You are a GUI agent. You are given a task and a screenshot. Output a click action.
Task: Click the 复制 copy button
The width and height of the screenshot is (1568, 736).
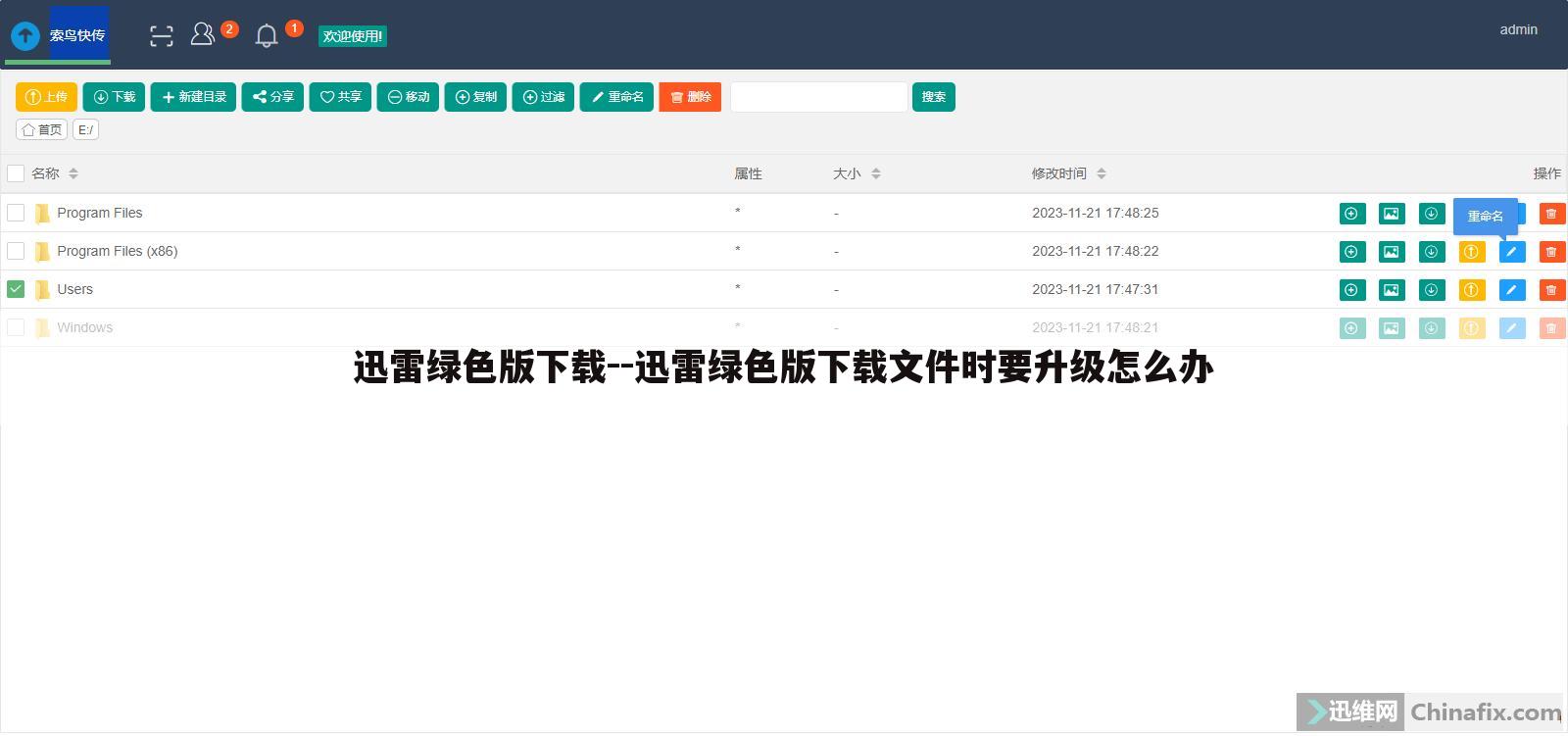(475, 97)
